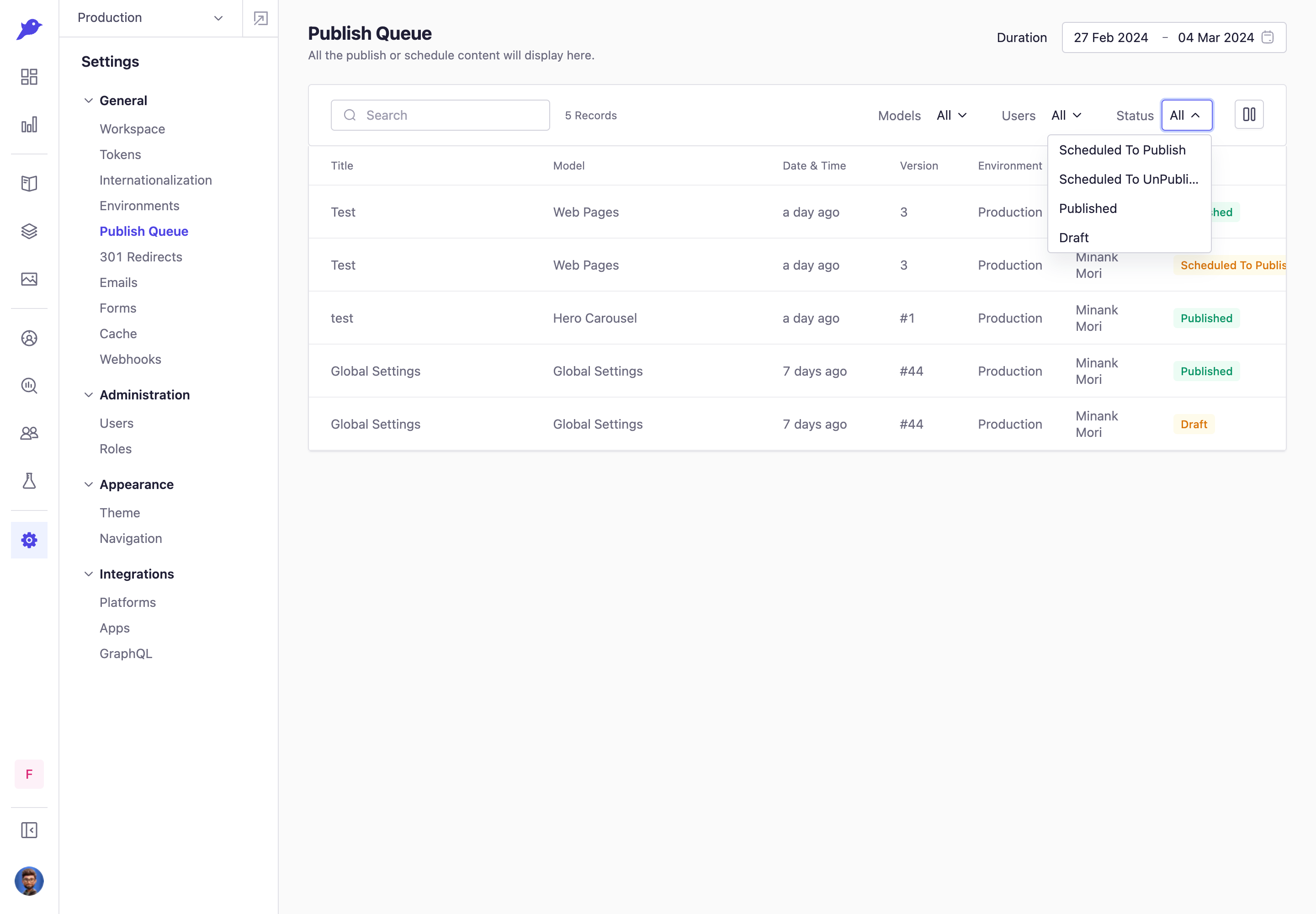
Task: Collapse the Integrations section
Action: (x=89, y=574)
